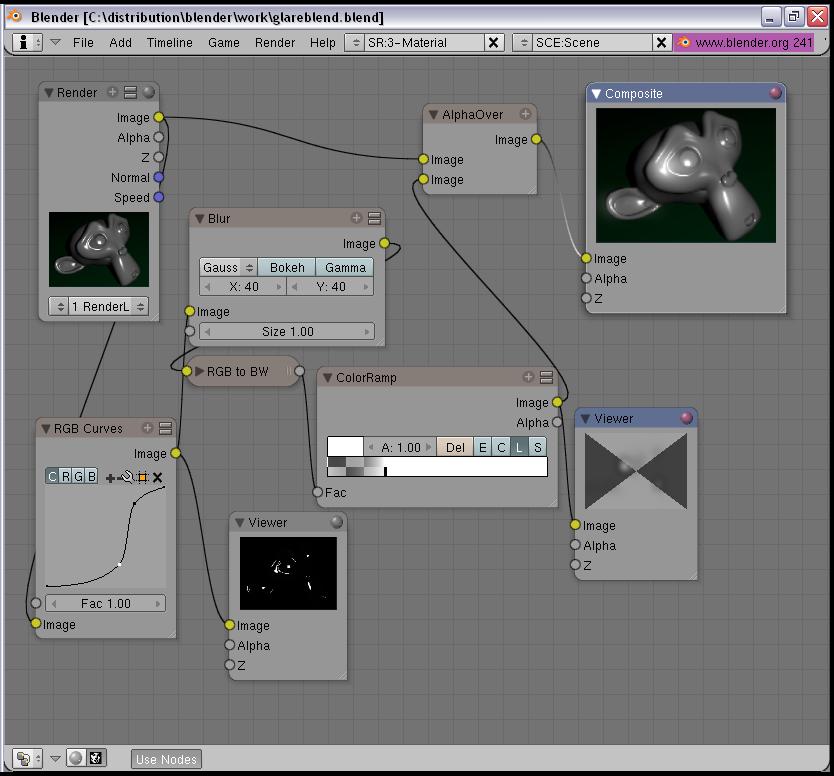Click the Composite node sphere icon
This screenshot has height=776, width=834.
click(x=775, y=93)
